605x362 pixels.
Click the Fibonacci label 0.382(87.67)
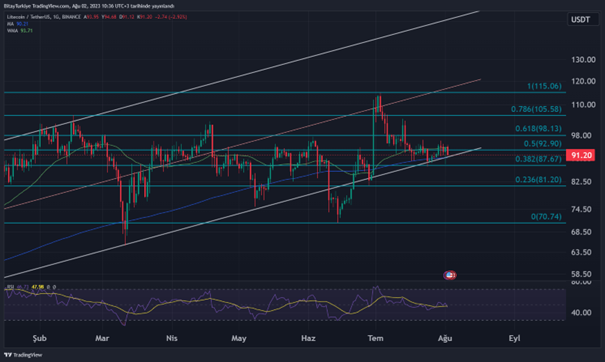538,159
